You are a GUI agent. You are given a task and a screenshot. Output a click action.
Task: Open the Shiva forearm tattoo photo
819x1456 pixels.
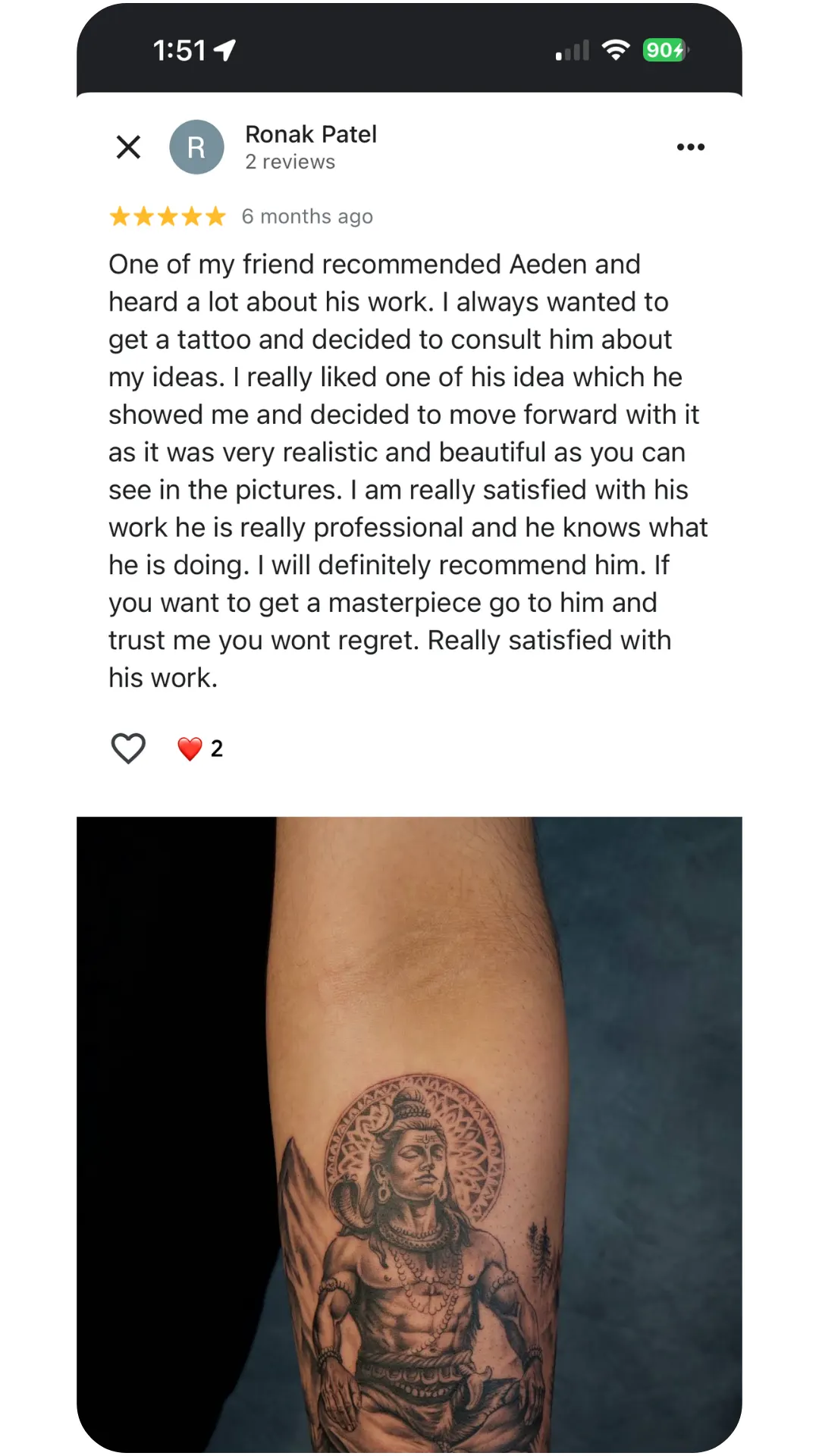409,1134
